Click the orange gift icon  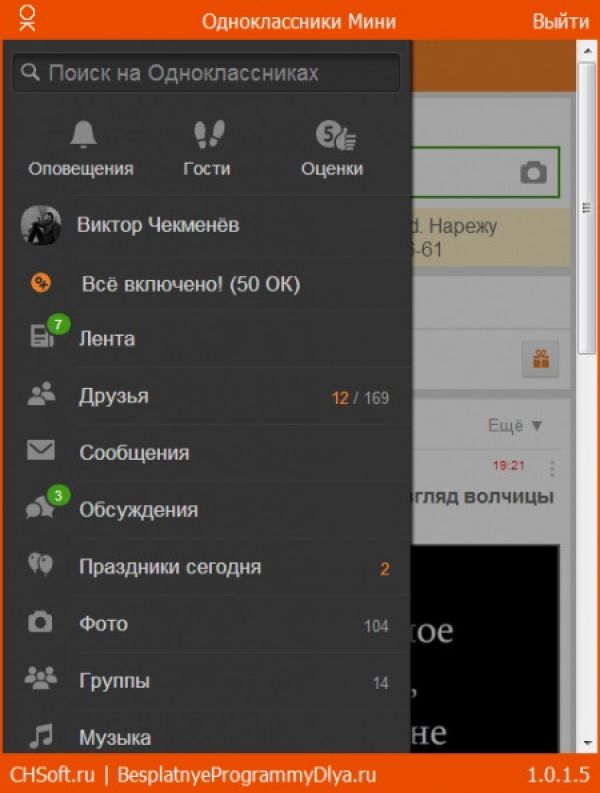[540, 359]
